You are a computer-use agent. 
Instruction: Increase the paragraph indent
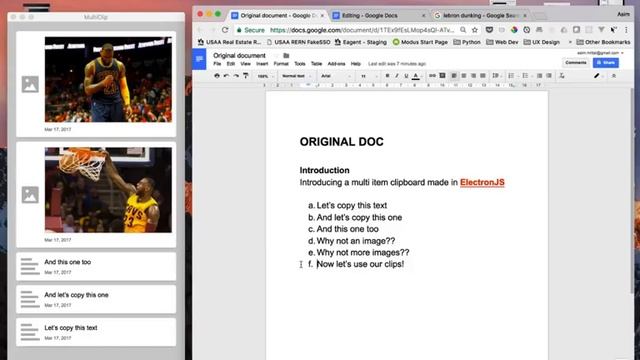tap(549, 76)
